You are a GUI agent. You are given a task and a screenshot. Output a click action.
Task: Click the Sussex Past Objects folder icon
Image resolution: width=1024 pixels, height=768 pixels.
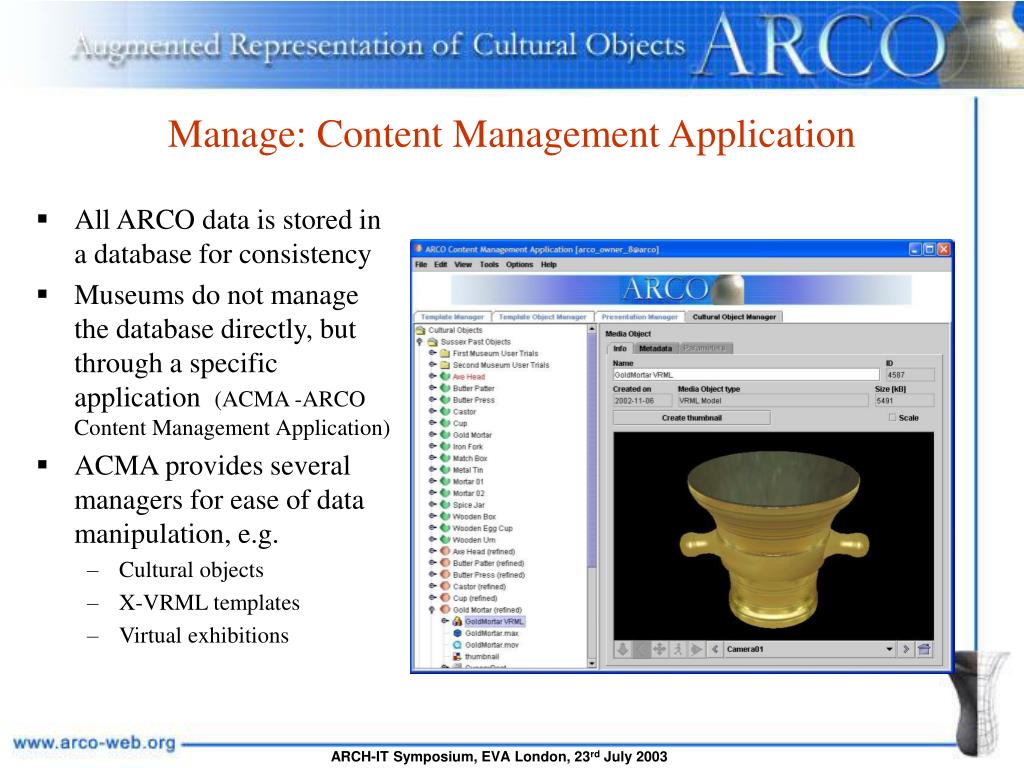point(432,342)
